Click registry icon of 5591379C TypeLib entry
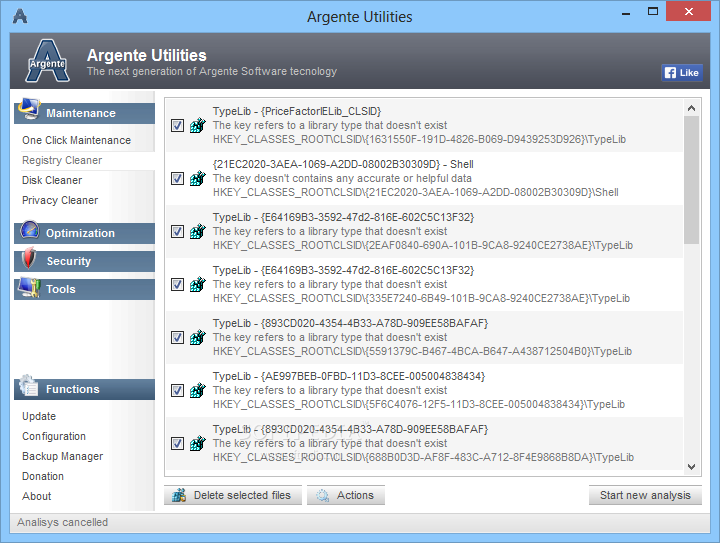The width and height of the screenshot is (720, 543). pyautogui.click(x=198, y=337)
